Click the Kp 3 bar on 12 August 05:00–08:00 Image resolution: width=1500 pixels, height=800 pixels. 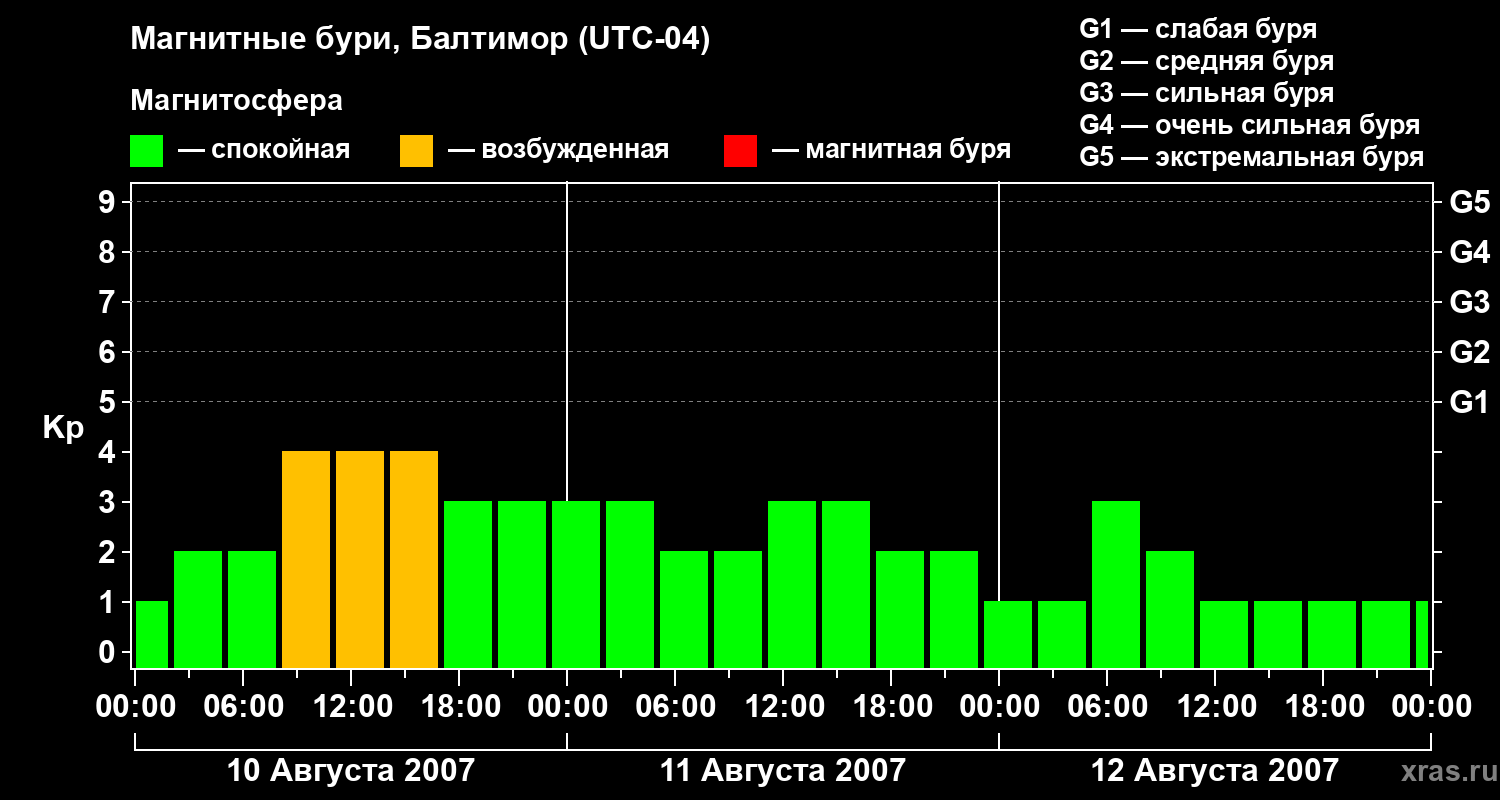click(1116, 585)
